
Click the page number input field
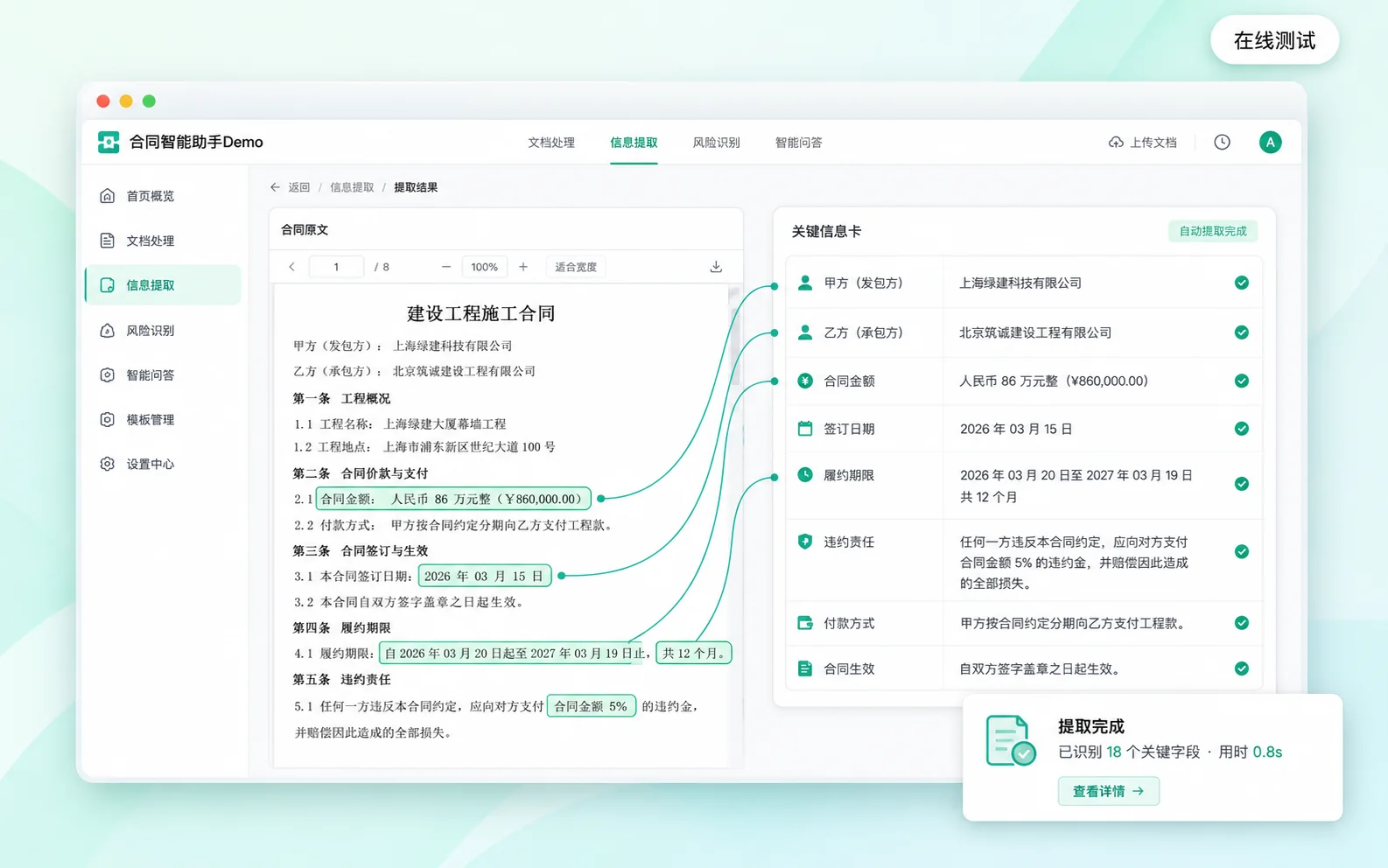click(x=336, y=267)
